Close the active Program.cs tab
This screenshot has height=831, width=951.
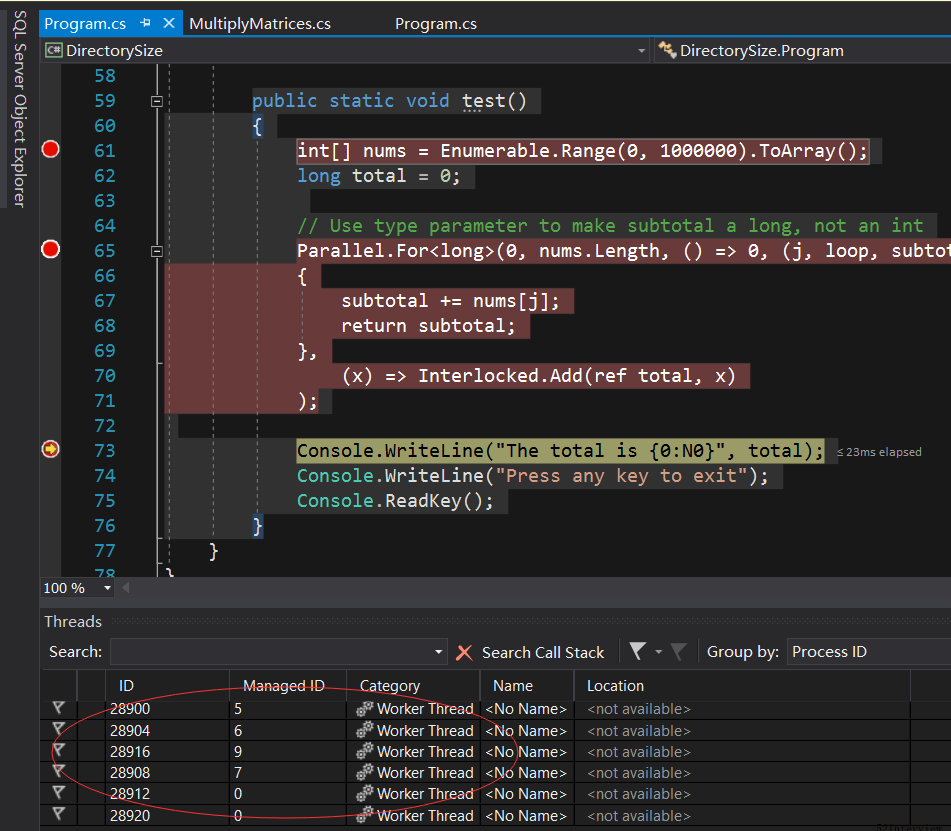(x=169, y=23)
